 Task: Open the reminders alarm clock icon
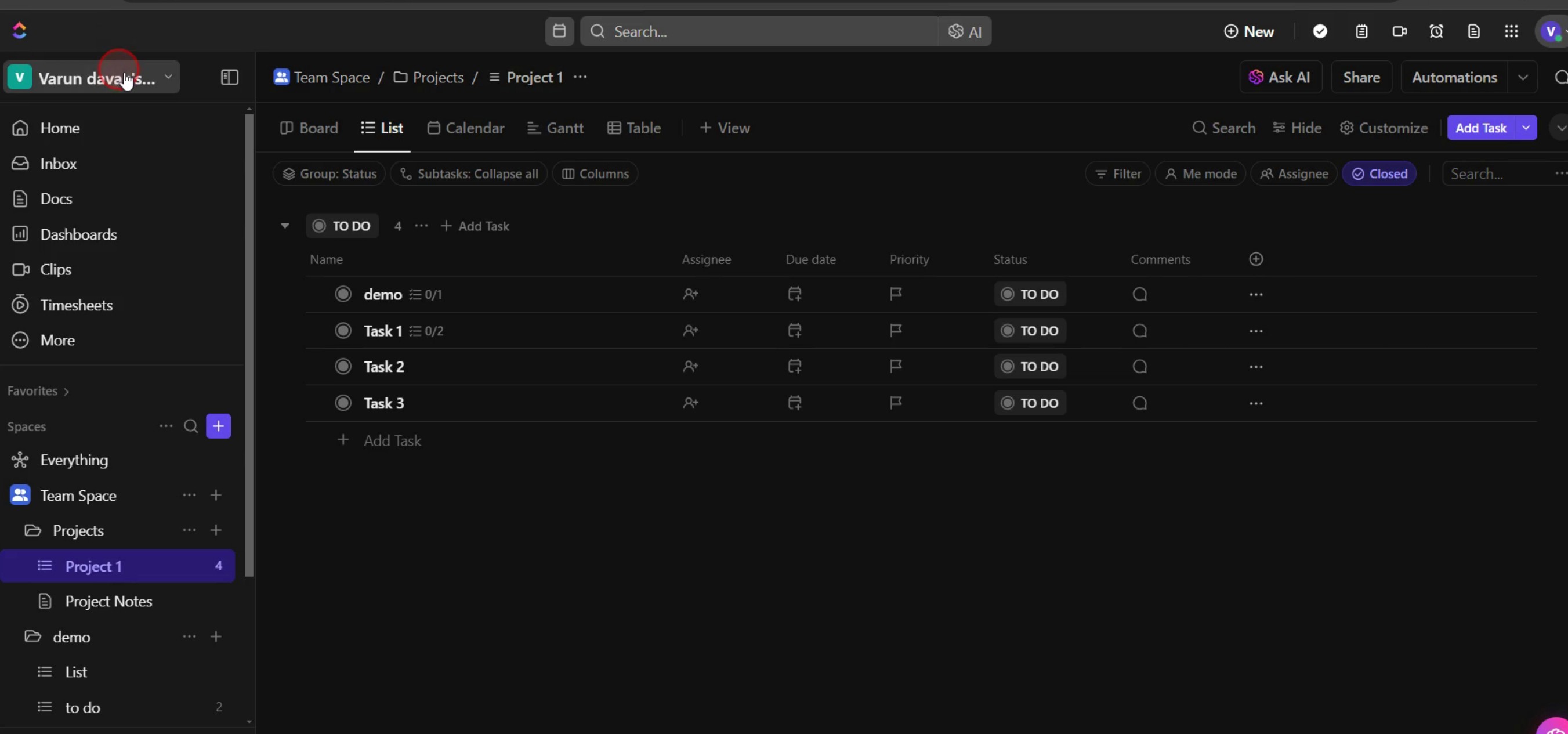pyautogui.click(x=1436, y=31)
